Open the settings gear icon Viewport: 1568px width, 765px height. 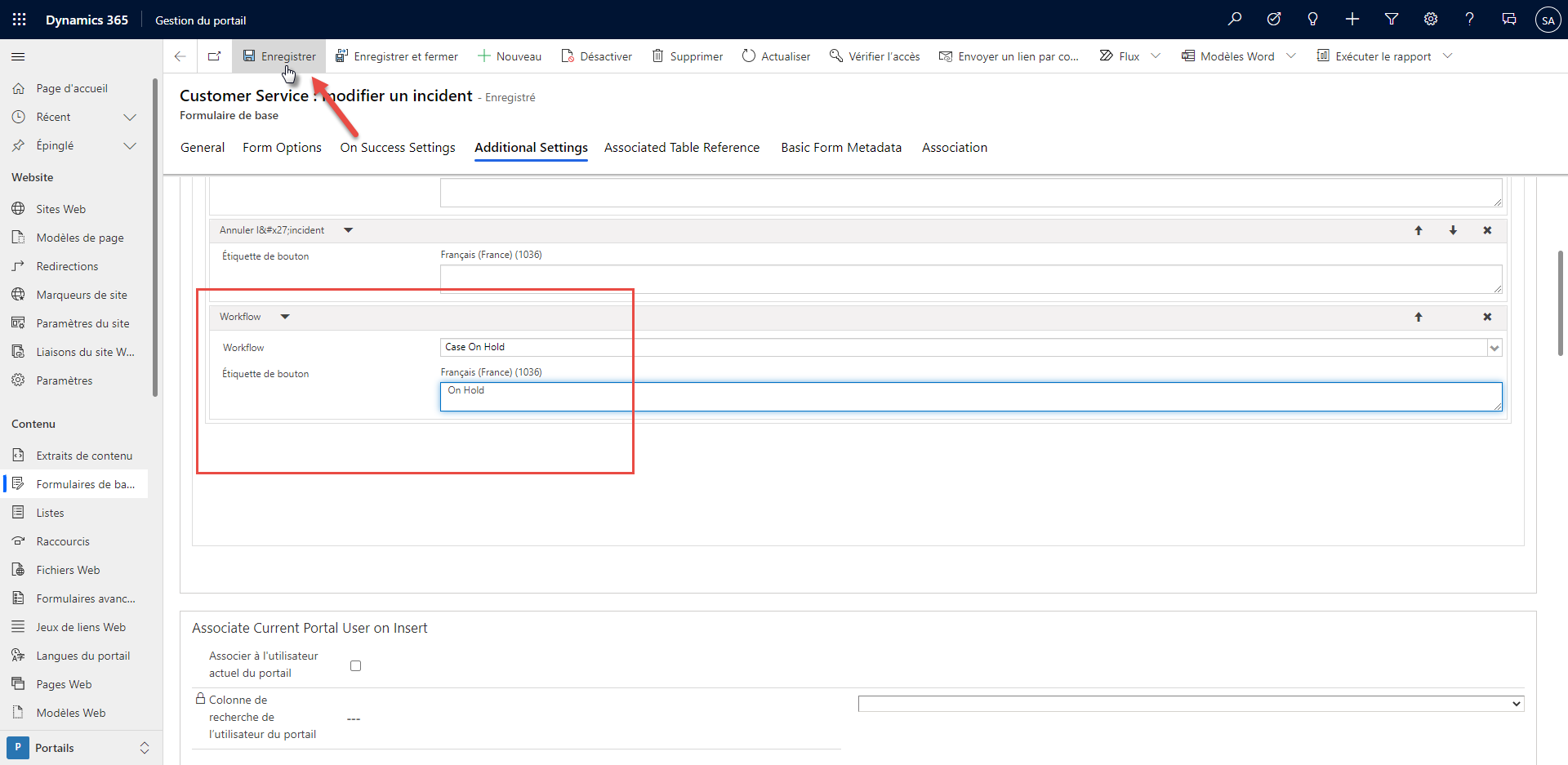pyautogui.click(x=1430, y=19)
